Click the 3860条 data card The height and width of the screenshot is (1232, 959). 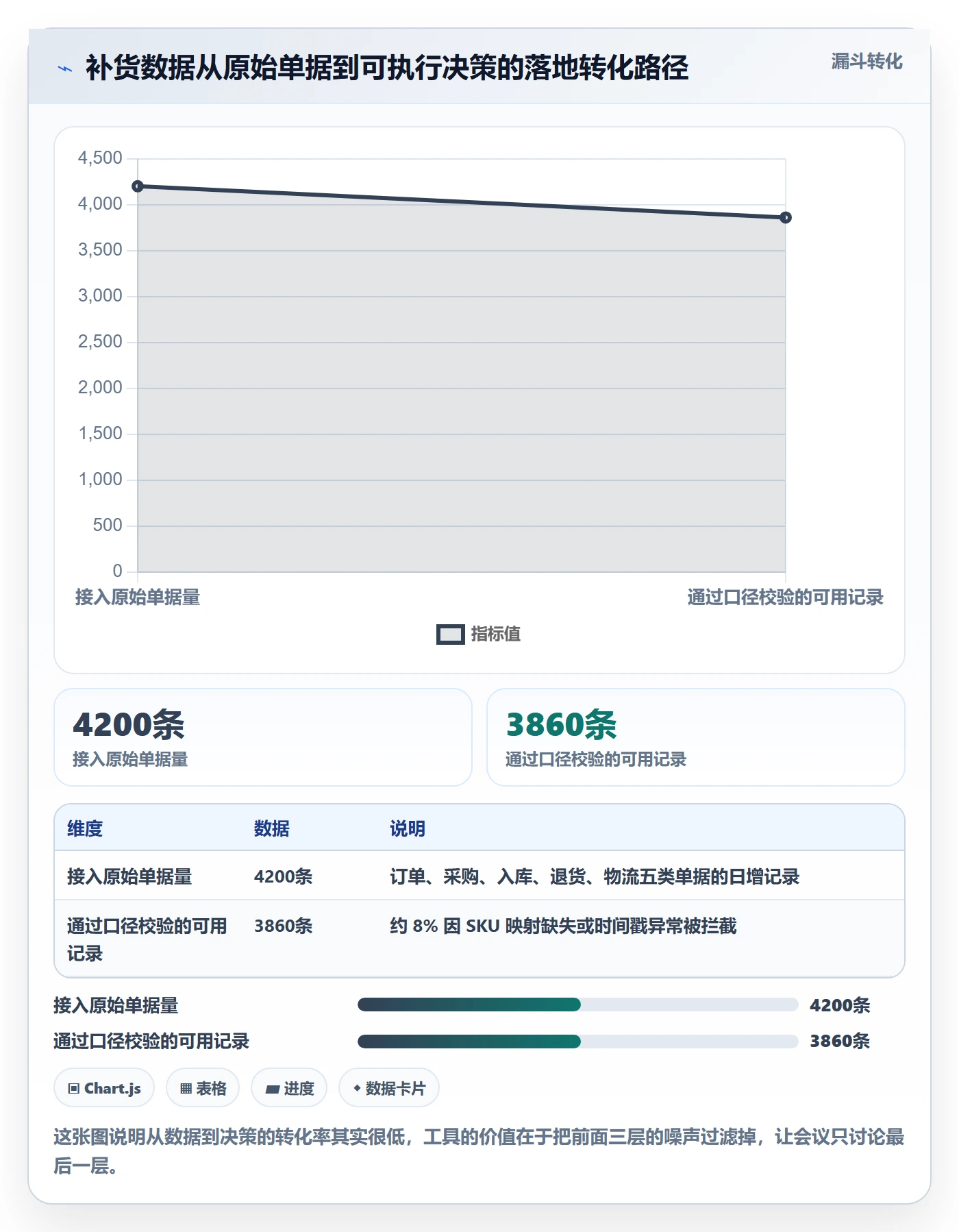(696, 737)
